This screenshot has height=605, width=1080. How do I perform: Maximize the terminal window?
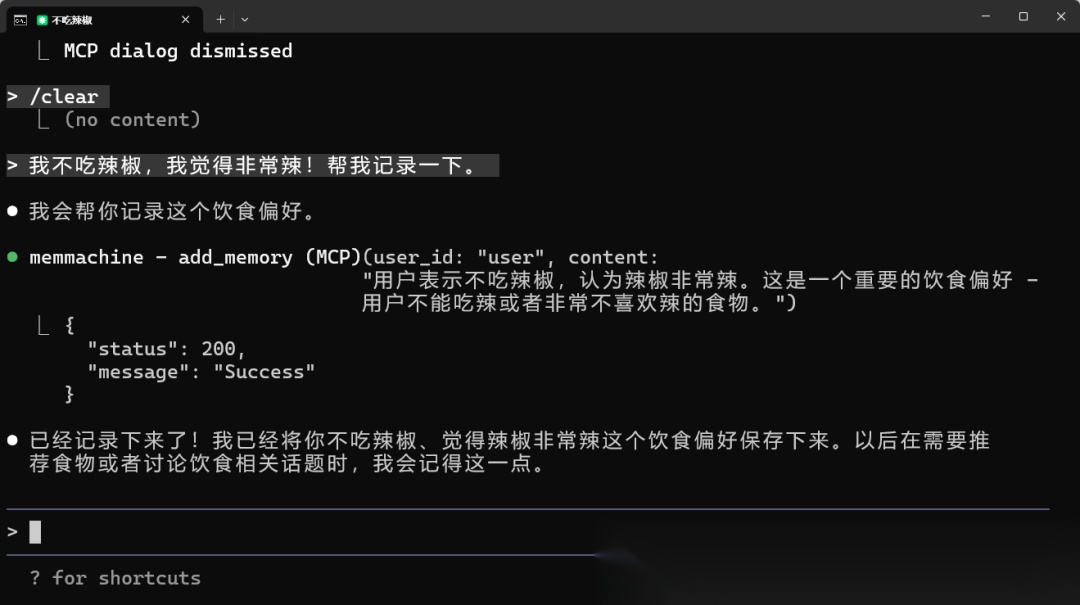pos(1024,16)
